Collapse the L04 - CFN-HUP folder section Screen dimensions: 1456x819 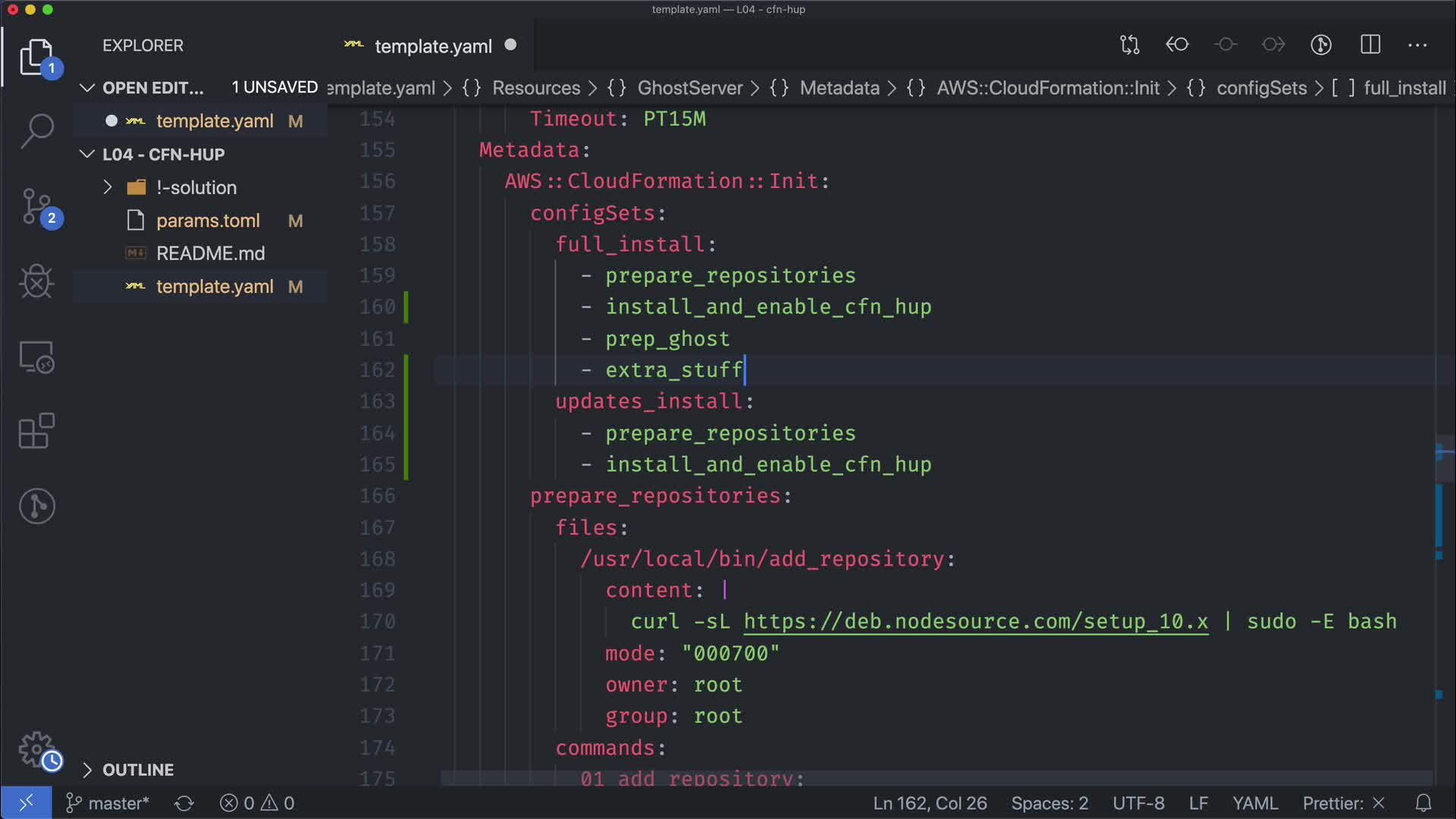click(x=163, y=155)
